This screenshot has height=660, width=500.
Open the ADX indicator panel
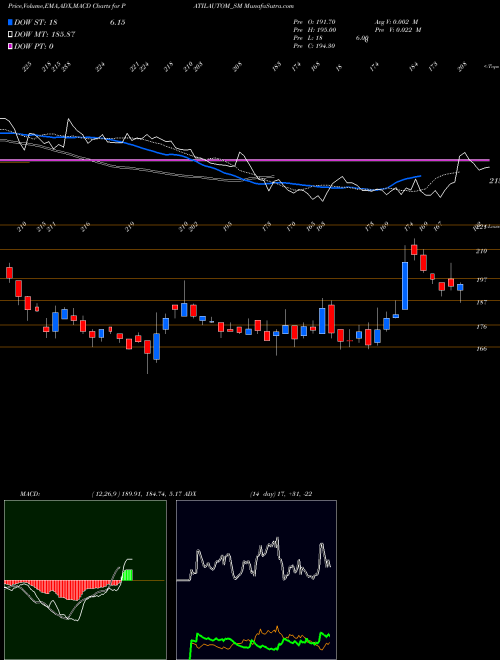[256, 580]
